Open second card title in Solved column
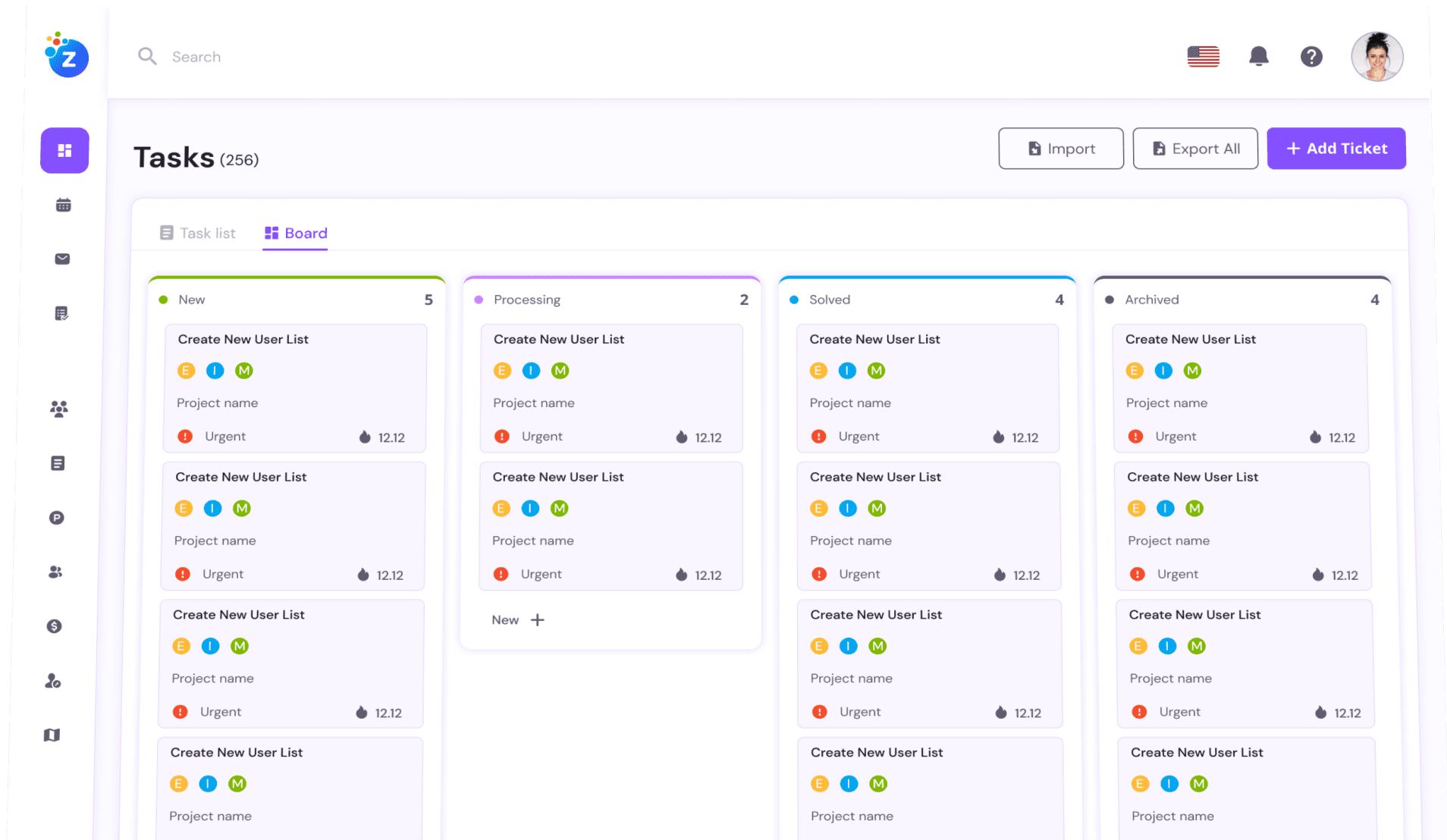1447x840 pixels. (875, 477)
